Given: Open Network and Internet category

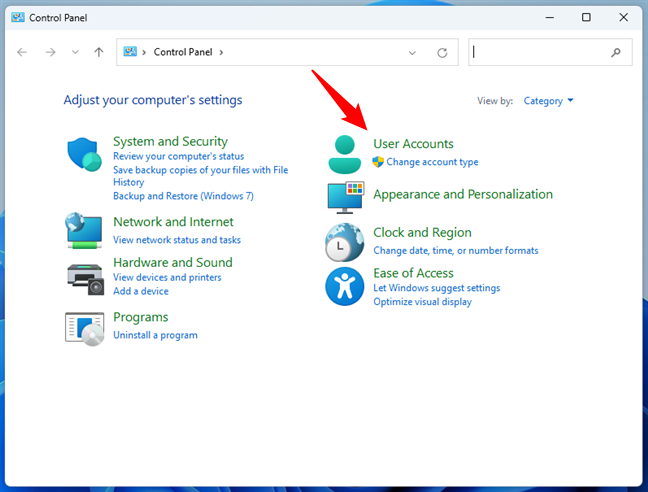Looking at the screenshot, I should [x=173, y=222].
